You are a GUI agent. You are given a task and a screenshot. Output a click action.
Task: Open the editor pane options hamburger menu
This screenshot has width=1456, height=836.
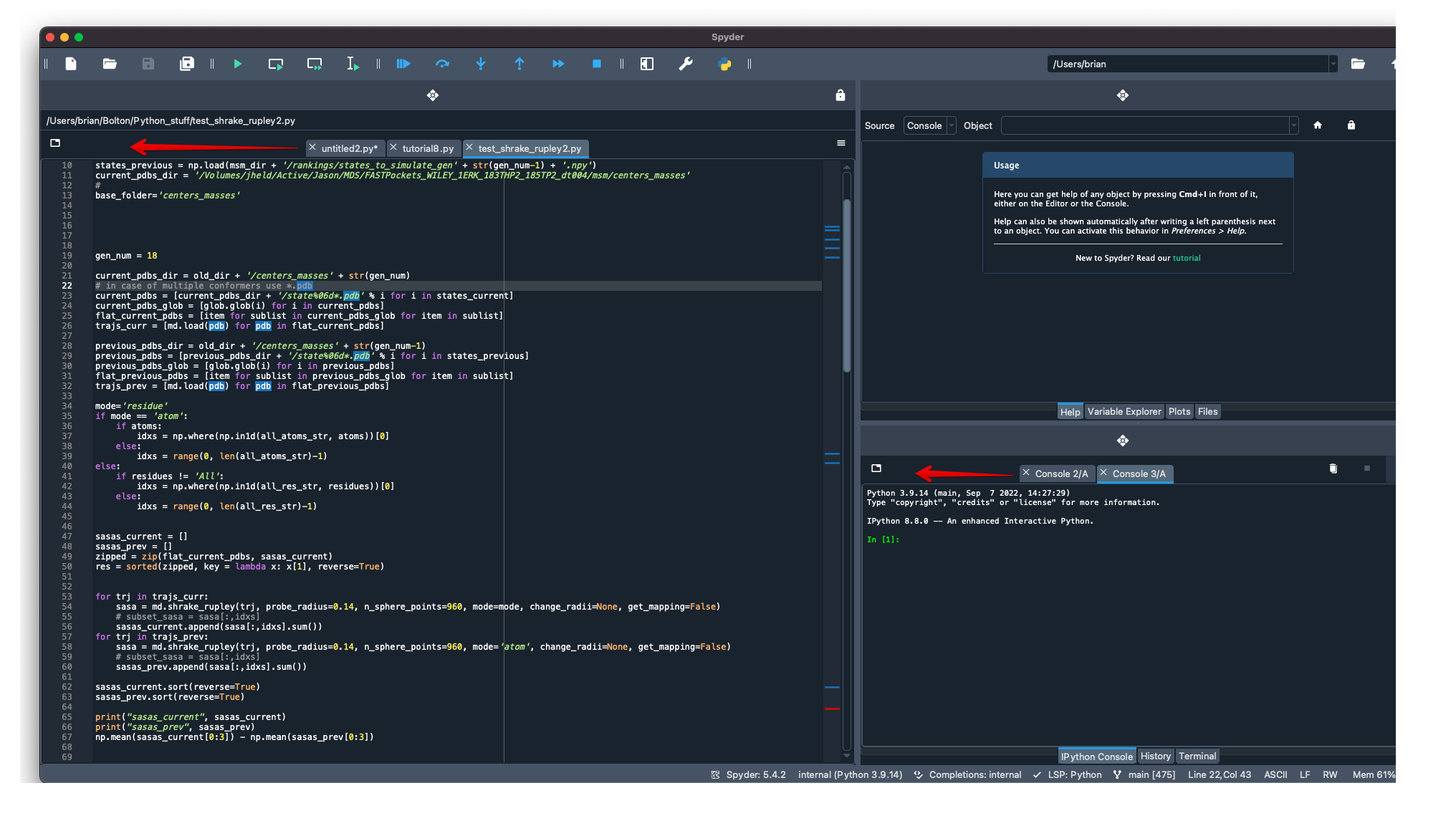(840, 143)
